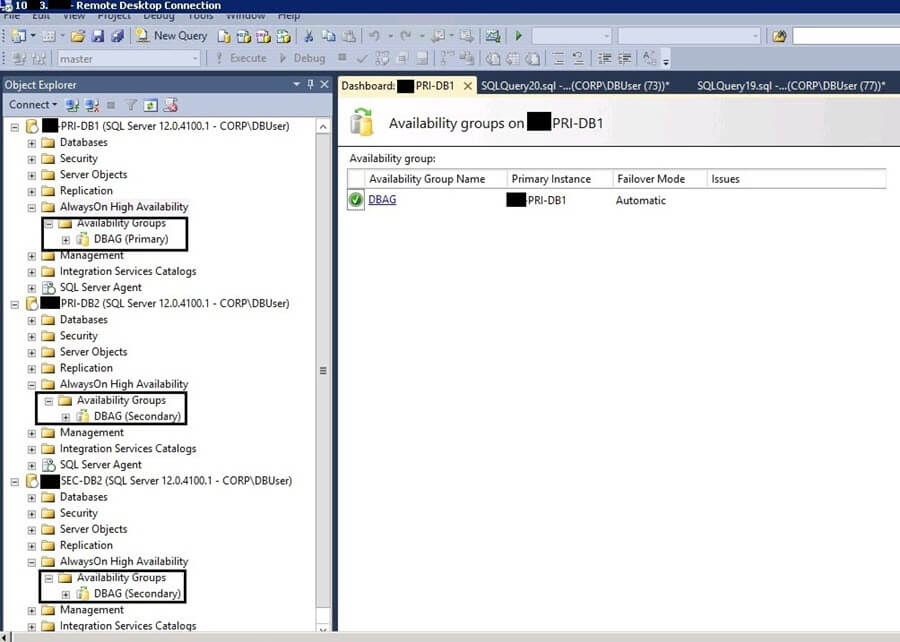Viewport: 900px width, 642px height.
Task: Select SQL Server Agent under PRI-DB2
Action: (x=100, y=465)
